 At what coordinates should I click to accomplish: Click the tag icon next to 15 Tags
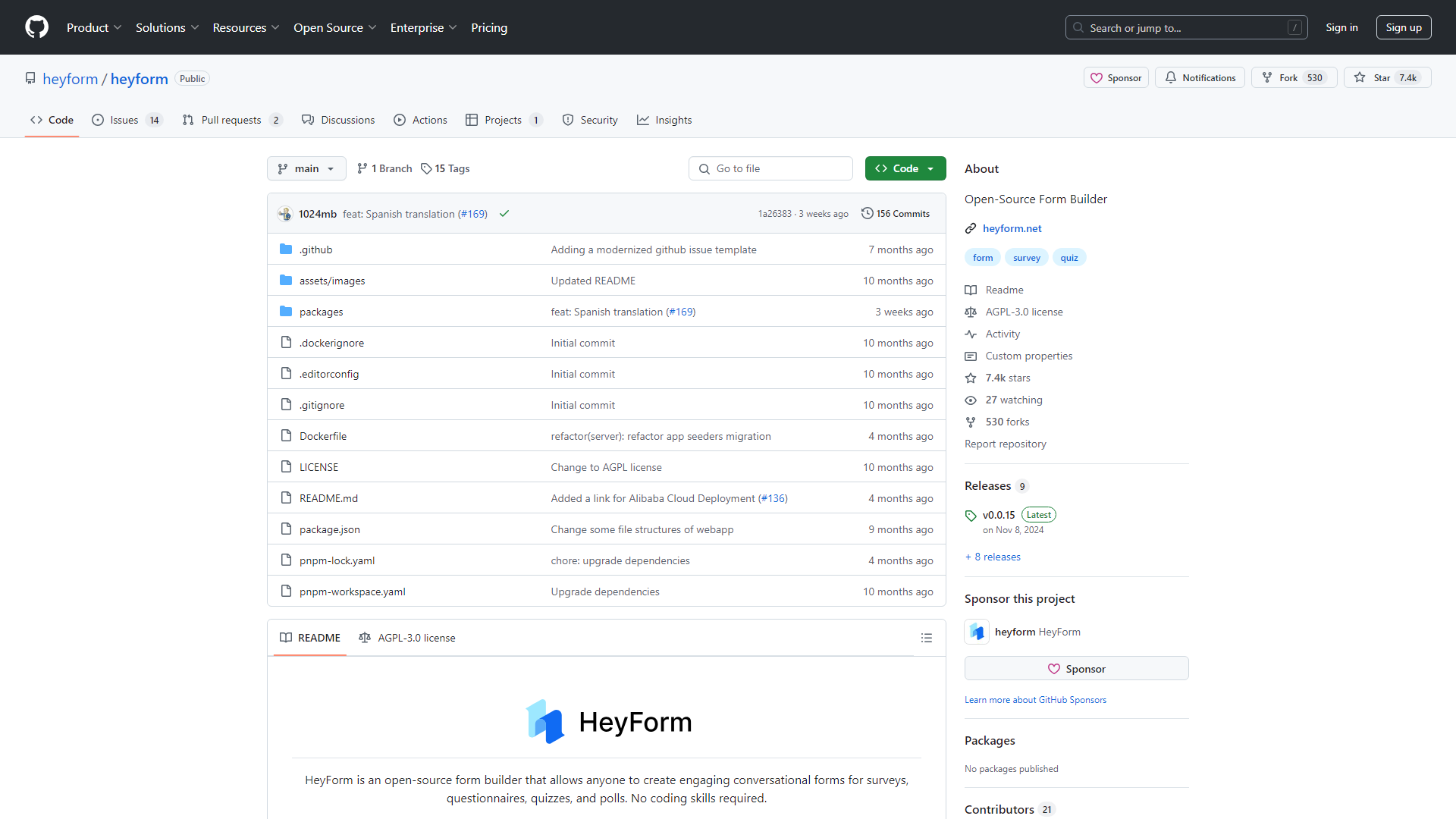pyautogui.click(x=426, y=168)
